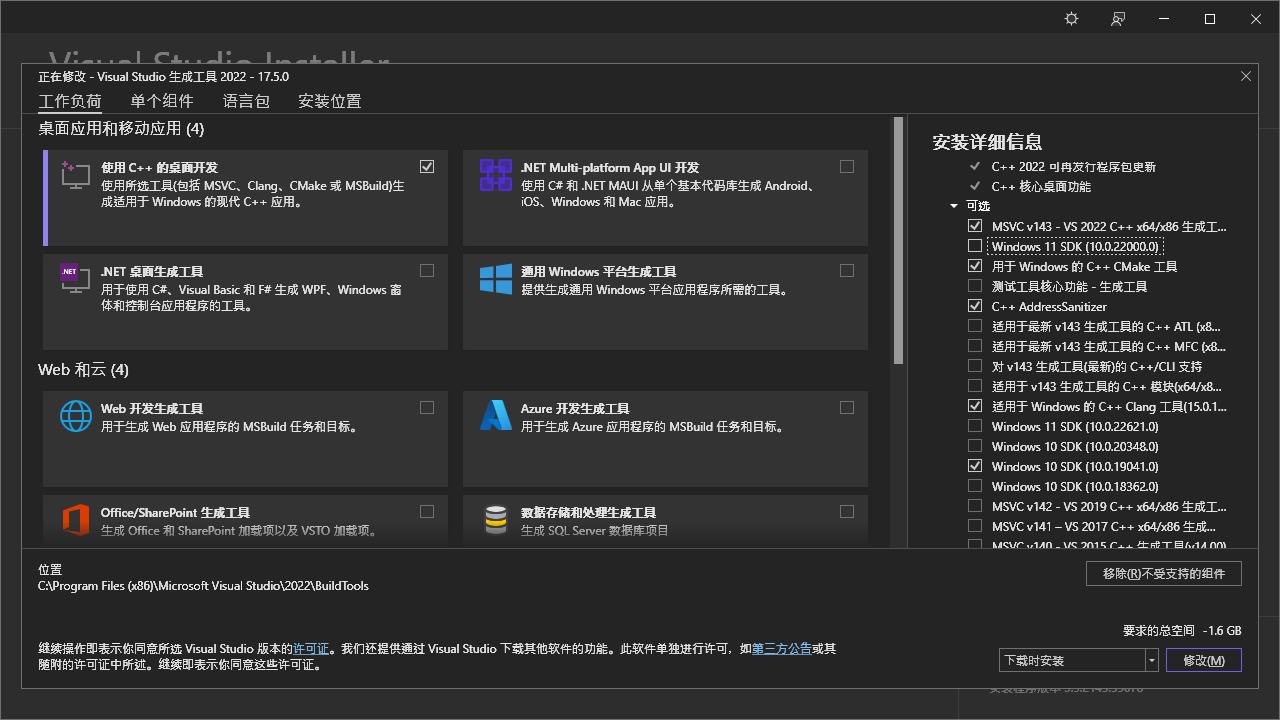Enable the Windows 11 SDK (10.0.22000.0) component
This screenshot has width=1280, height=720.
pyautogui.click(x=975, y=246)
